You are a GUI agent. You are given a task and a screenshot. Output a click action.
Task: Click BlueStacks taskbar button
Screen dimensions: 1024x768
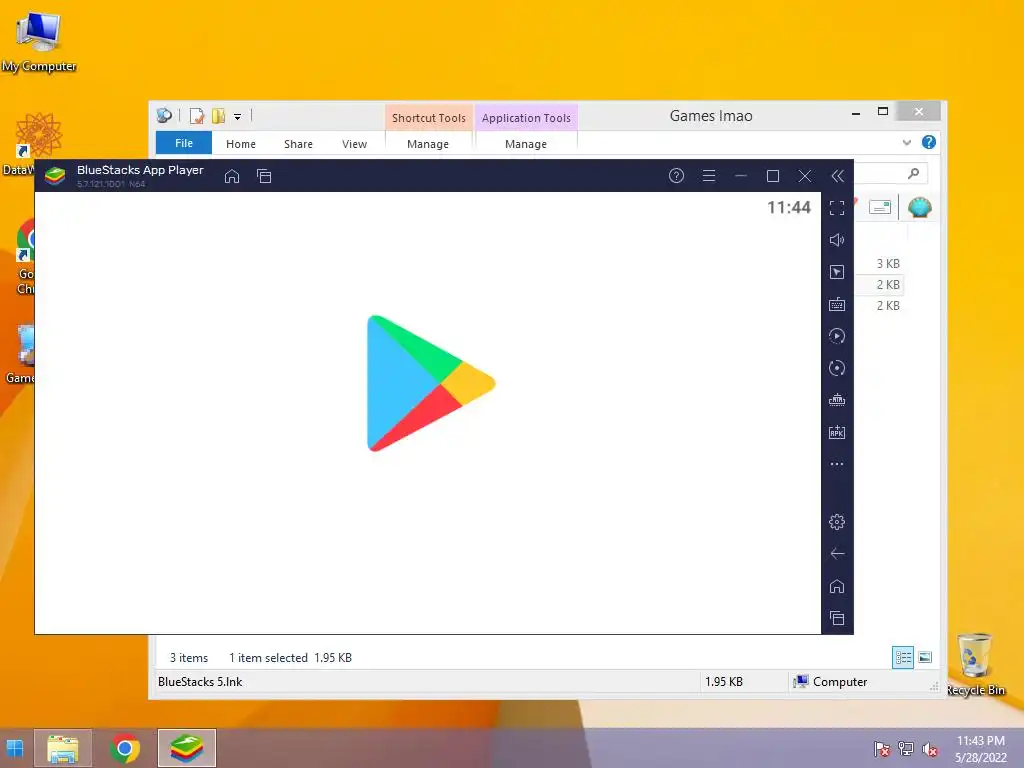[187, 748]
